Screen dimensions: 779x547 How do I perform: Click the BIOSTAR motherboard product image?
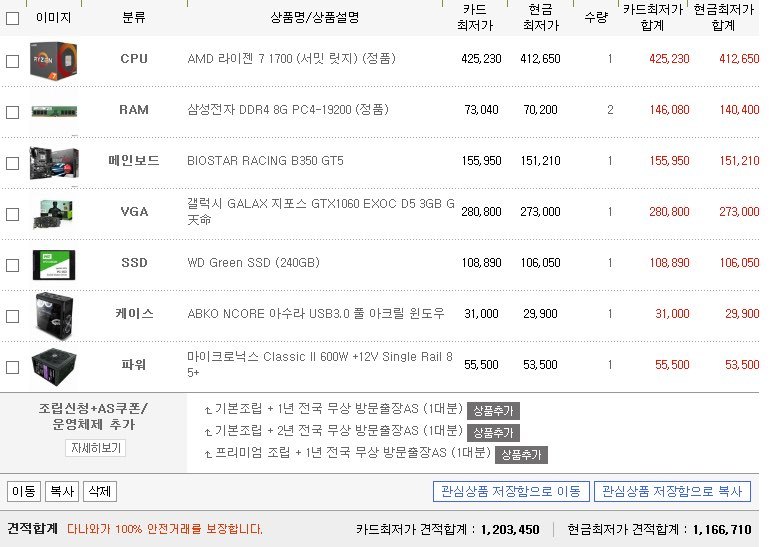click(x=53, y=162)
